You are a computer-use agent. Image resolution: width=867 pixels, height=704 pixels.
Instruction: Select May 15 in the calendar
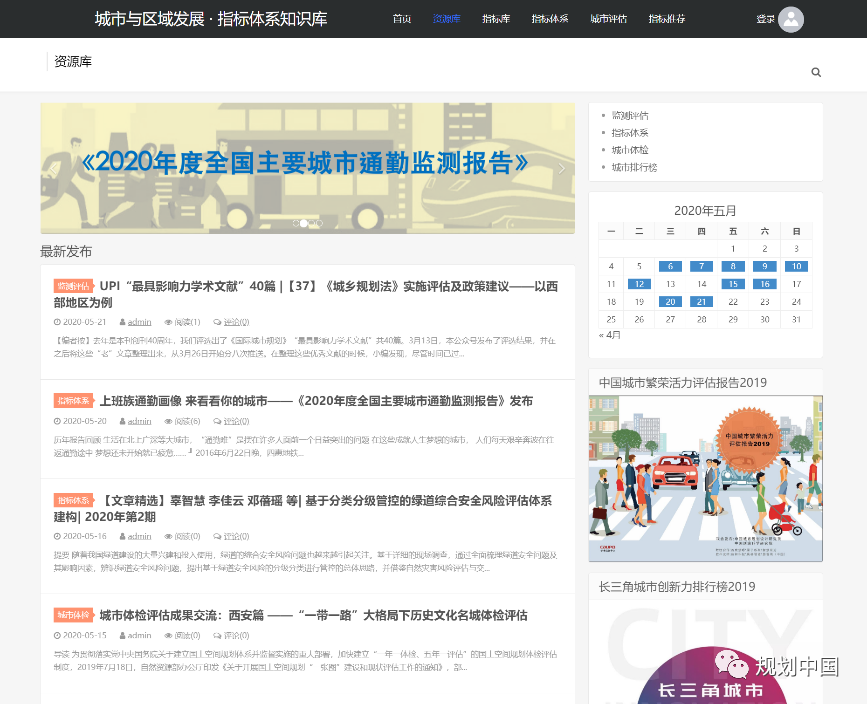coord(733,284)
